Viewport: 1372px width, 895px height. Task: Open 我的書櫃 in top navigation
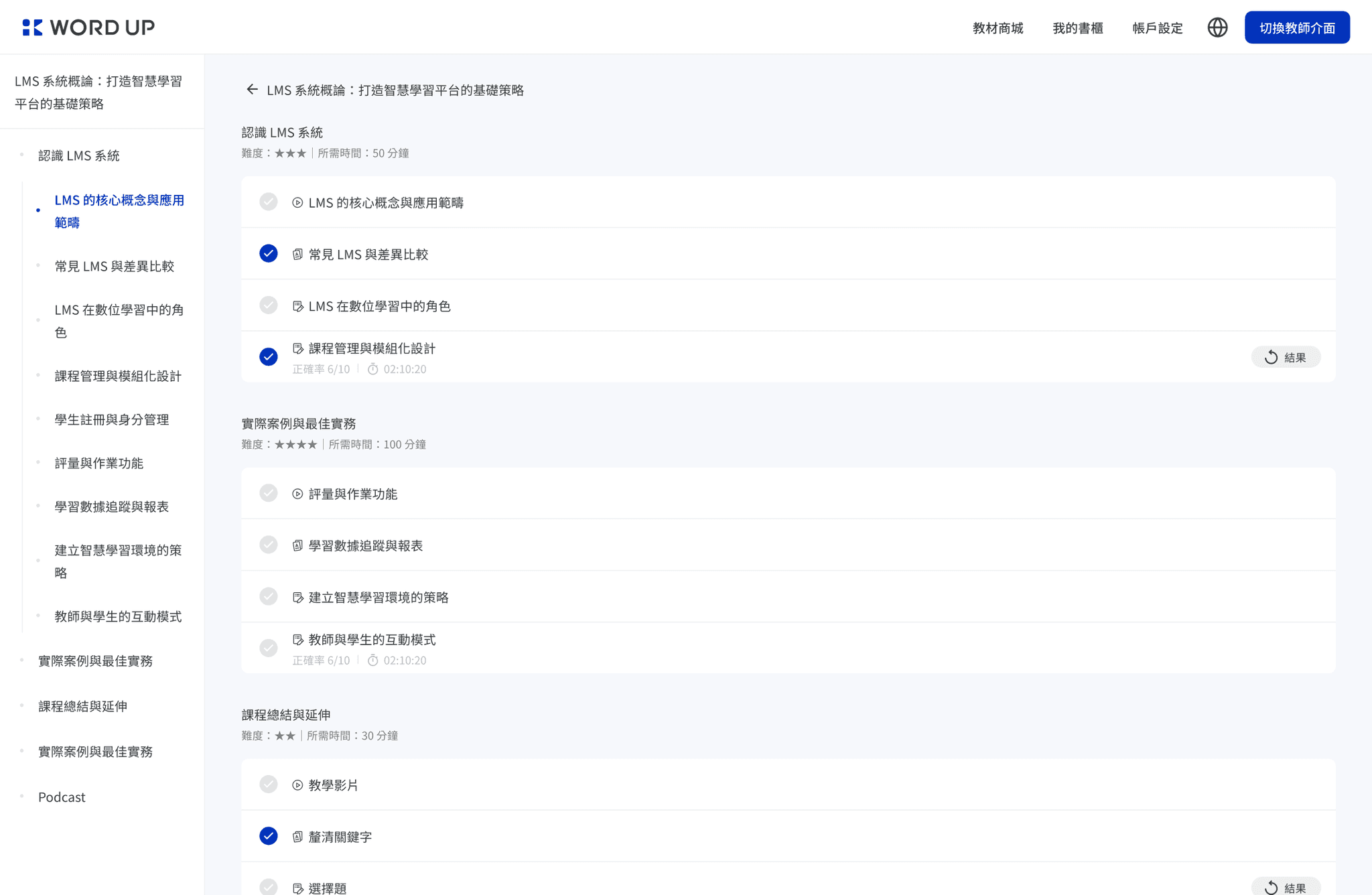1077,28
